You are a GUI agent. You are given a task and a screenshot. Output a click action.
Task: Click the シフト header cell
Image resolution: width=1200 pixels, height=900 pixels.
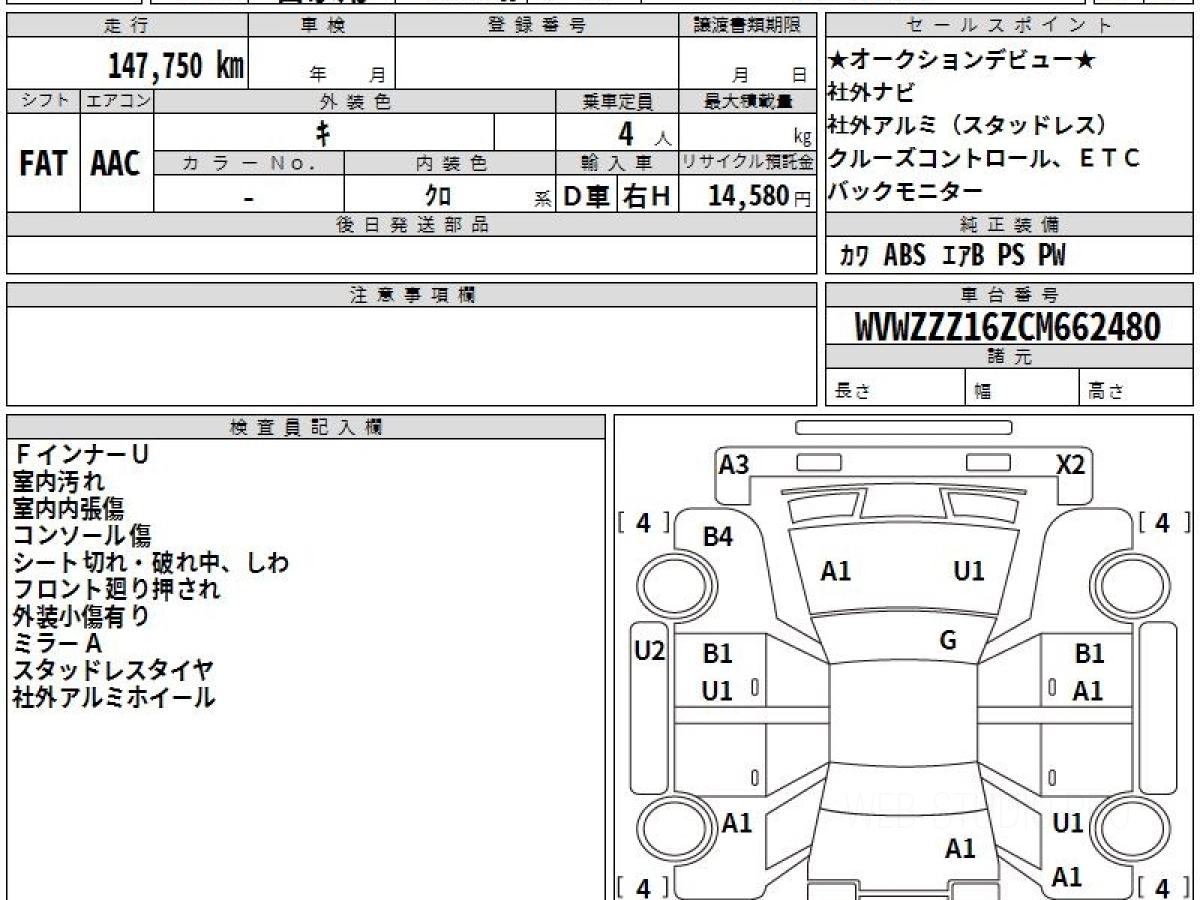point(44,101)
